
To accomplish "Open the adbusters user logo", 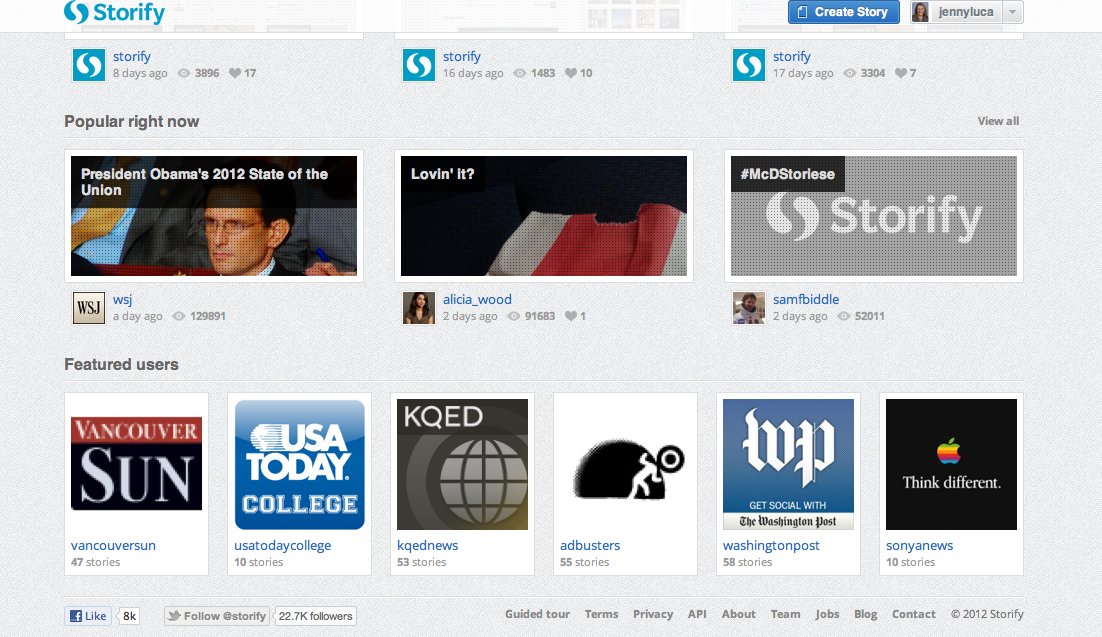I will tap(625, 464).
